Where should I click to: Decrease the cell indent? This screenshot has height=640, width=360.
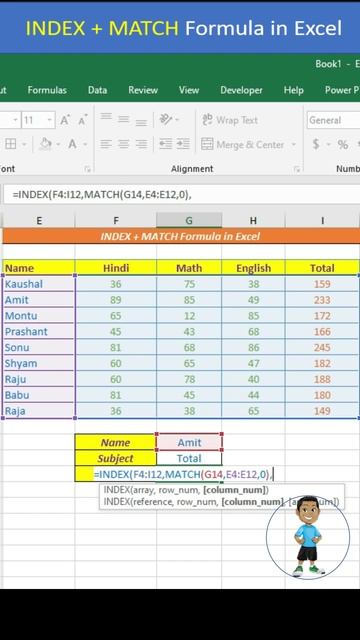(x=165, y=144)
